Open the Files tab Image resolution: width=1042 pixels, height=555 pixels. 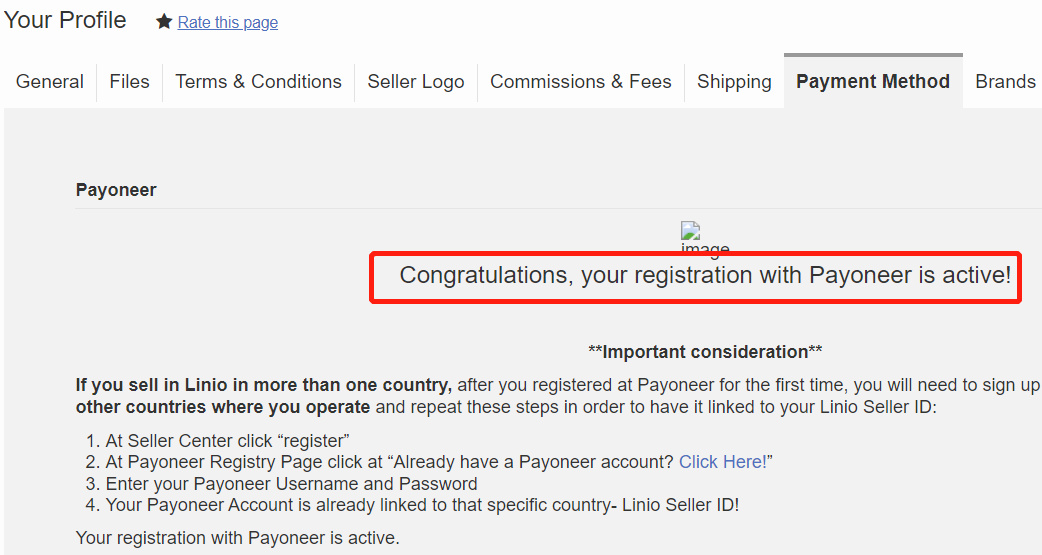tap(129, 82)
